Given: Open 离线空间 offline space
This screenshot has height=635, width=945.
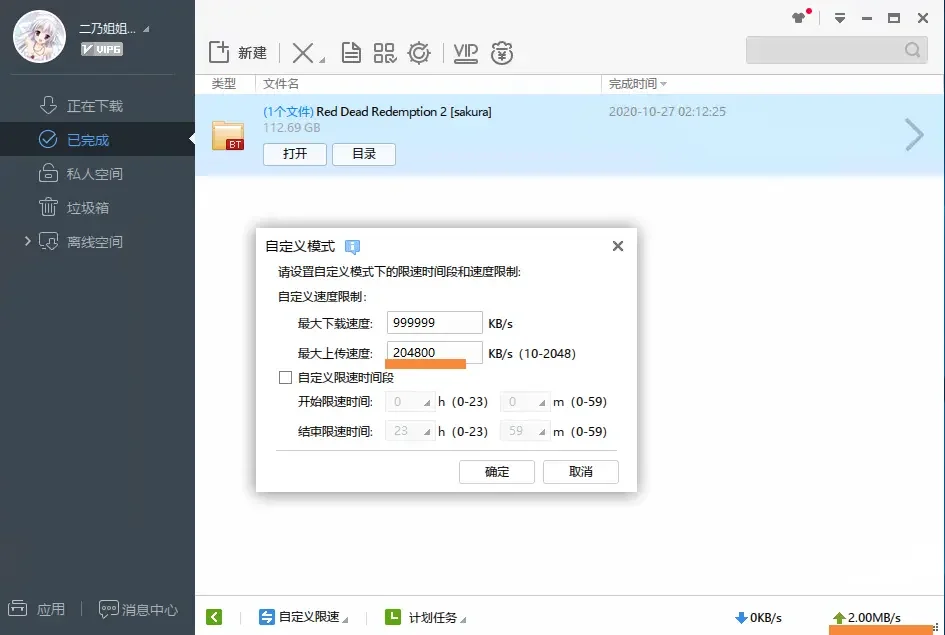Looking at the screenshot, I should tap(97, 242).
